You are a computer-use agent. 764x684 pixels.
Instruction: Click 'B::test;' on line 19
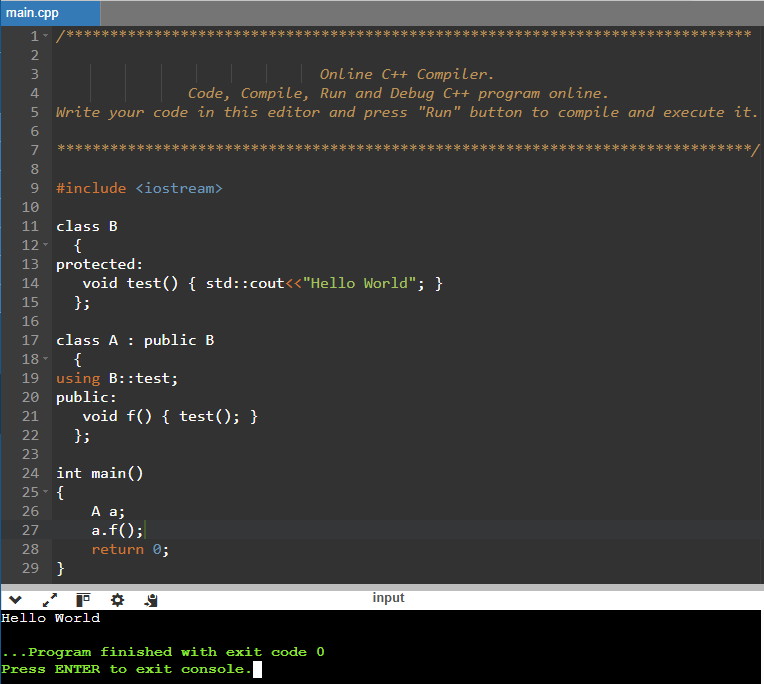(x=143, y=378)
